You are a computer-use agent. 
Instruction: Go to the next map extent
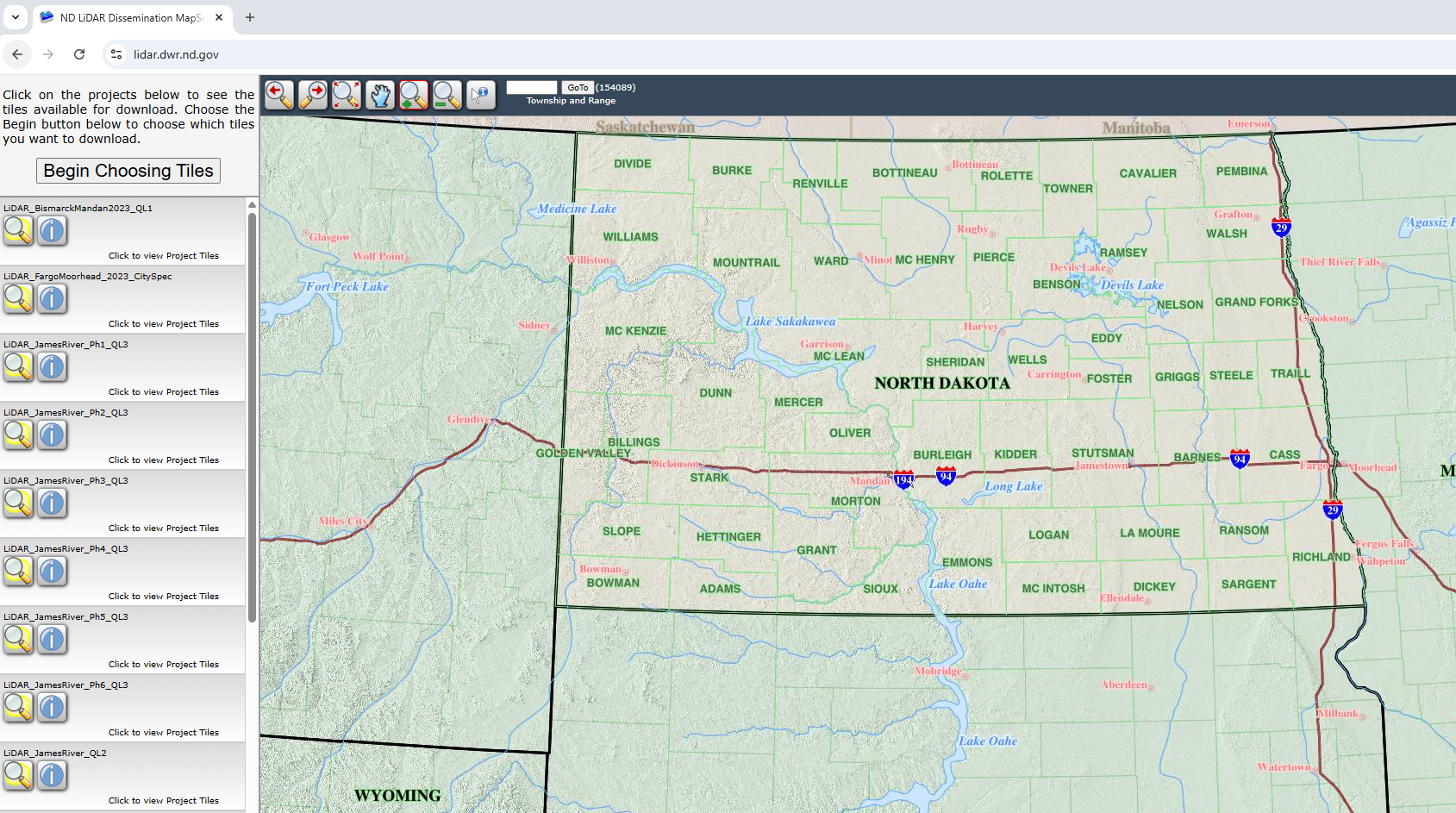click(313, 95)
